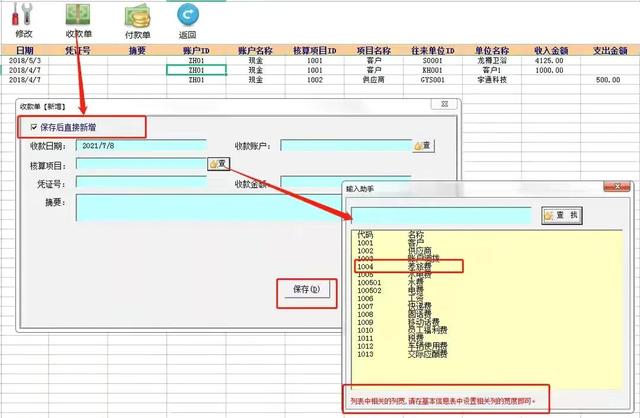Toggle the 保存后直接新增 checkbox
The height and width of the screenshot is (418, 640).
[x=34, y=127]
